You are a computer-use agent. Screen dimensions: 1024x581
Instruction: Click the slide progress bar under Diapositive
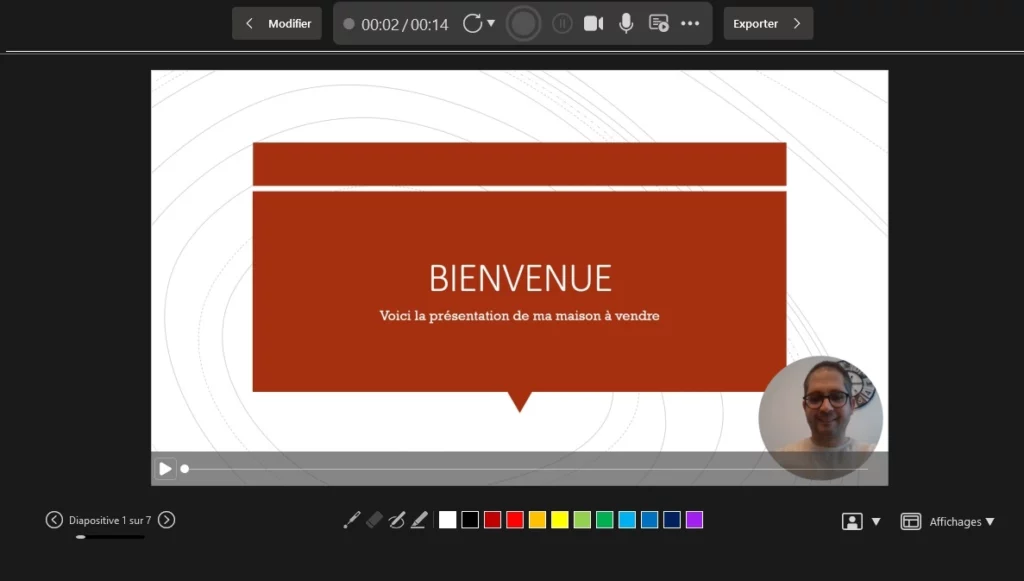(110, 537)
